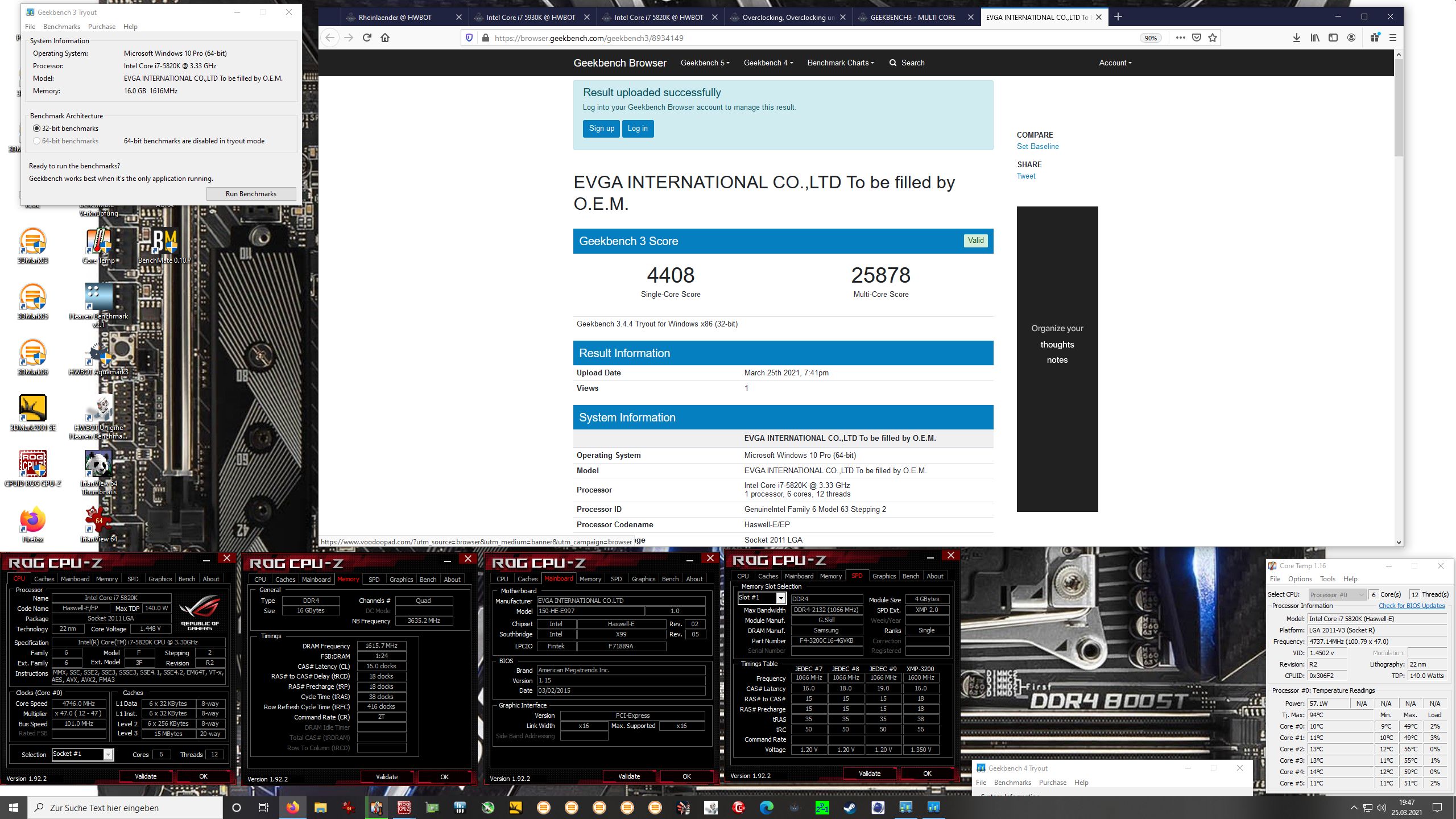Screen dimensions: 1456x819
Task: Open Firefox desktop shortcut
Action: (x=33, y=524)
